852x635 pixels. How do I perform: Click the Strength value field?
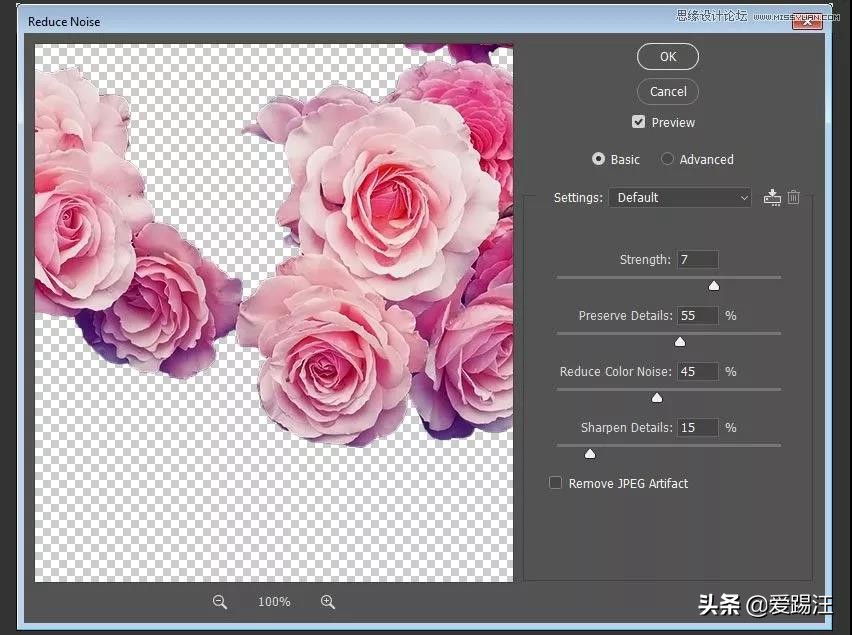697,259
